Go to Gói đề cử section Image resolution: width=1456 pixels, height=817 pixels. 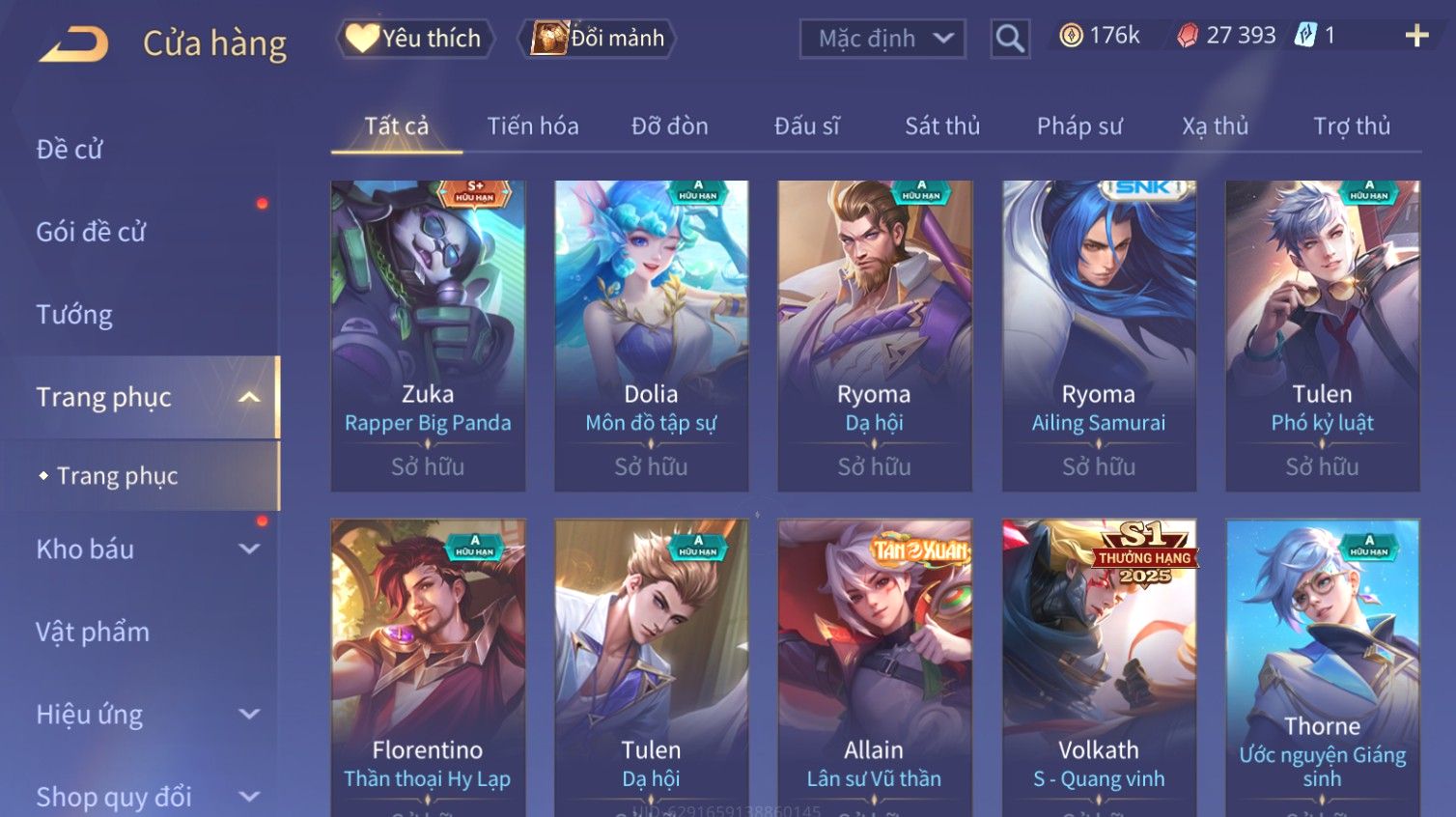click(x=91, y=232)
